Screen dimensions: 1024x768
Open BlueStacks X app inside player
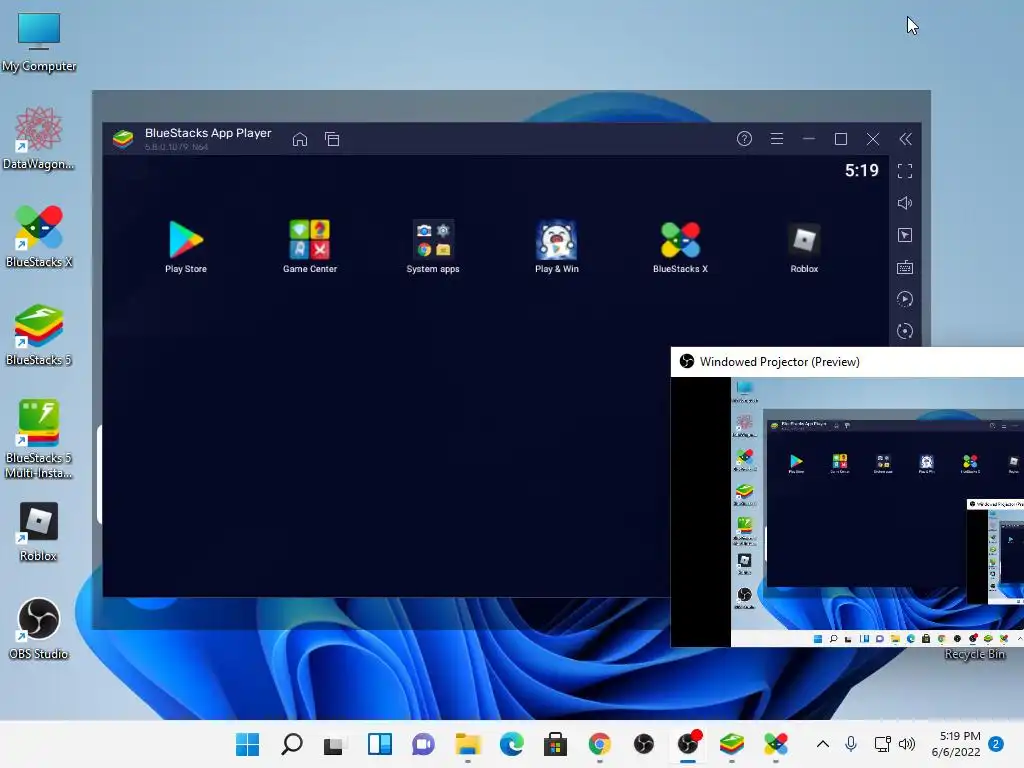tap(680, 247)
